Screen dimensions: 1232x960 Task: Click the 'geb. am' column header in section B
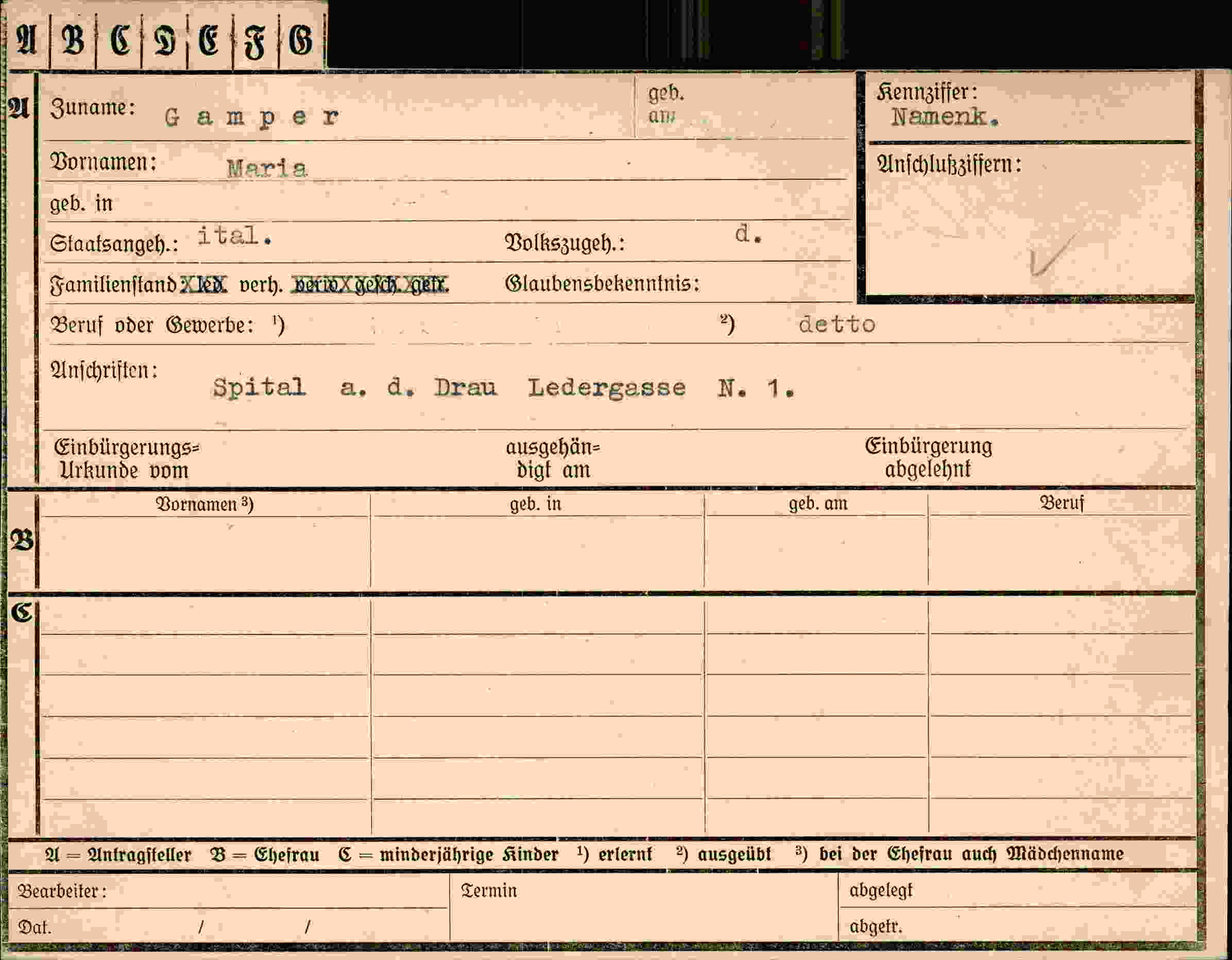pos(818,503)
